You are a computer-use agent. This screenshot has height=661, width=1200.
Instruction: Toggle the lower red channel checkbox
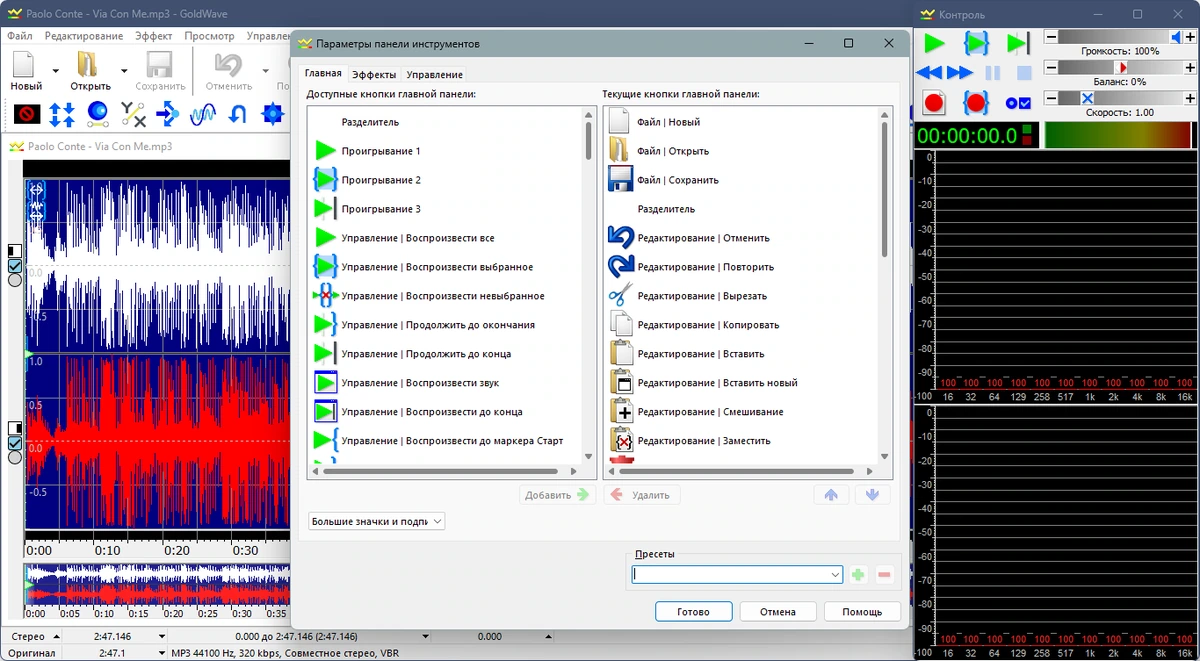pyautogui.click(x=15, y=442)
